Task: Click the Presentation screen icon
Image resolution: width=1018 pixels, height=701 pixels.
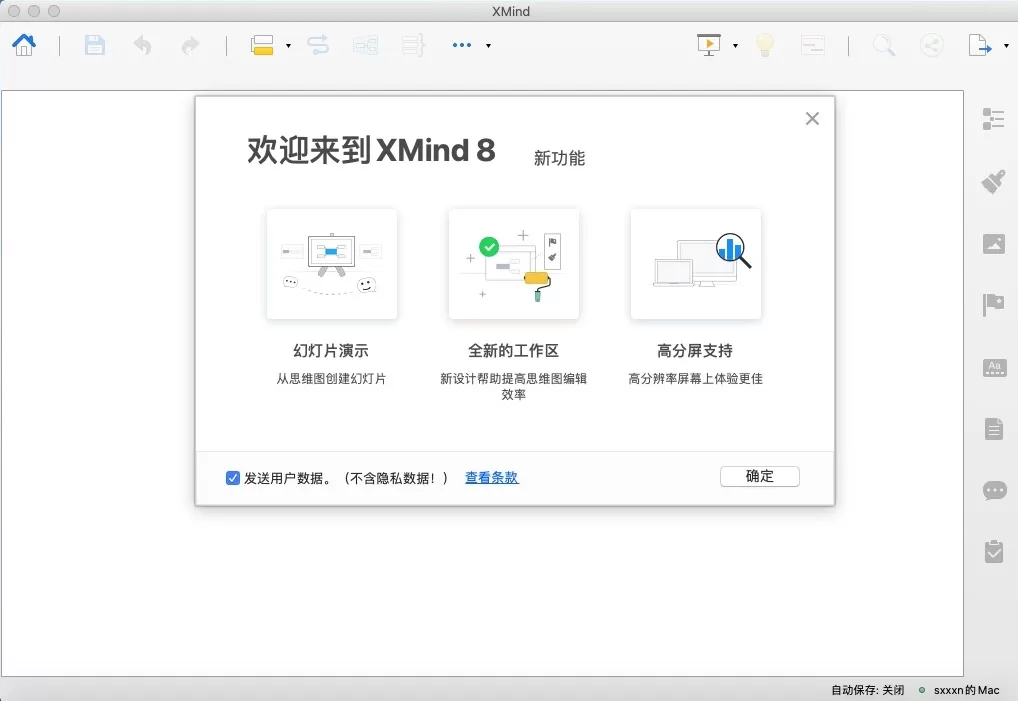Action: 709,45
